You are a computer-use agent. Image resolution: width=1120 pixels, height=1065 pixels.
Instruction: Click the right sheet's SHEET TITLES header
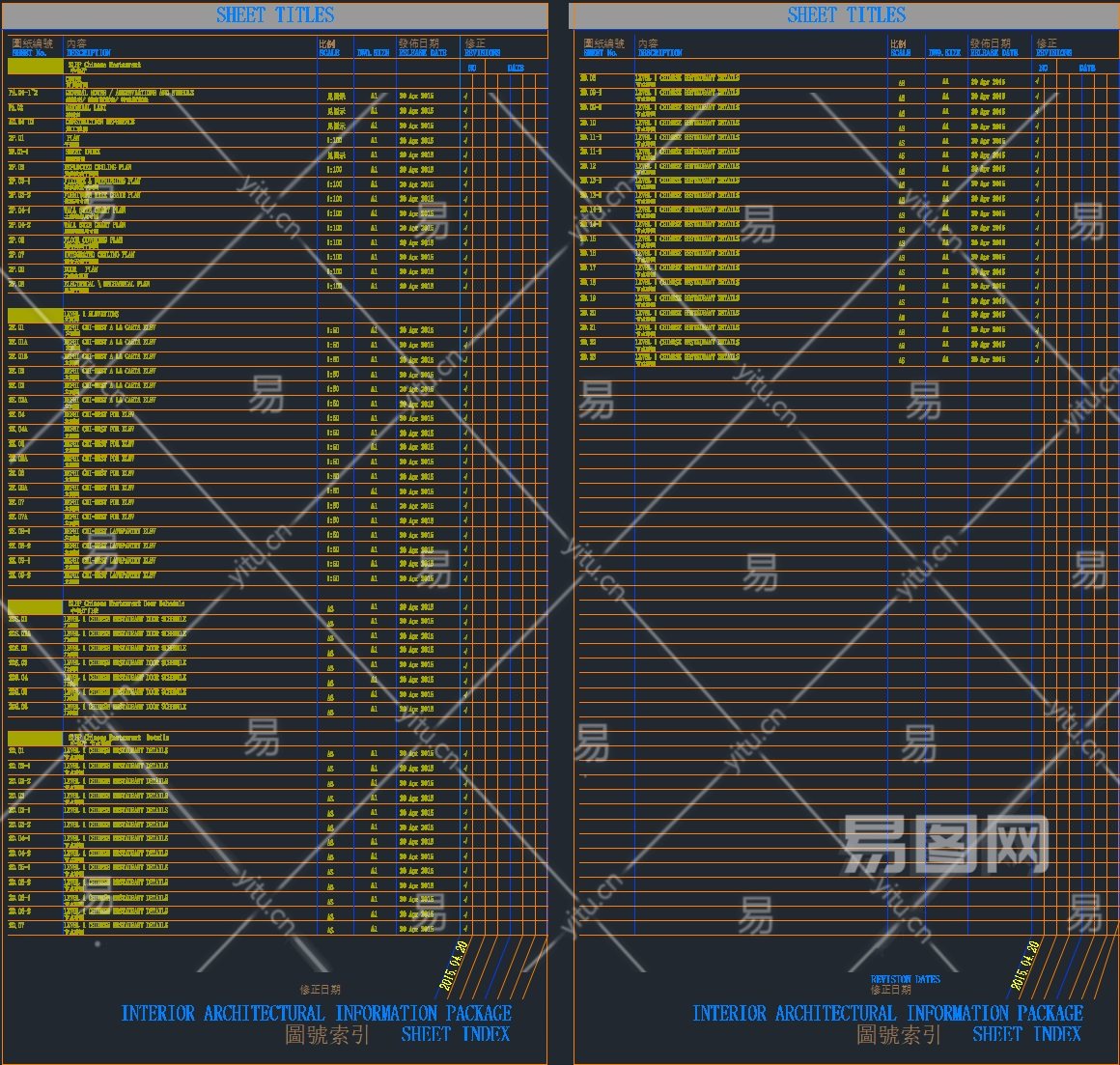(x=846, y=15)
